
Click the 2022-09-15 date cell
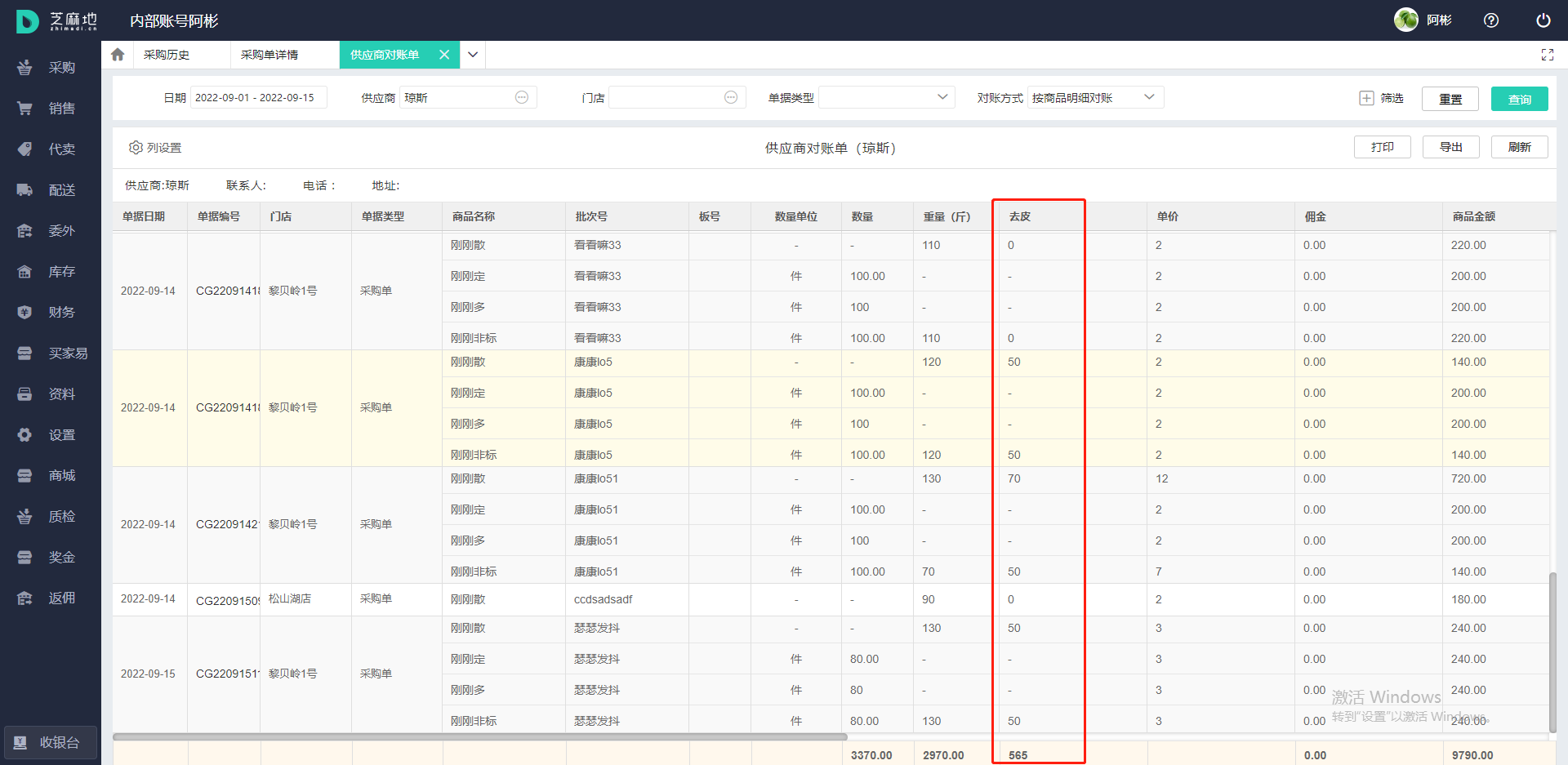(148, 674)
